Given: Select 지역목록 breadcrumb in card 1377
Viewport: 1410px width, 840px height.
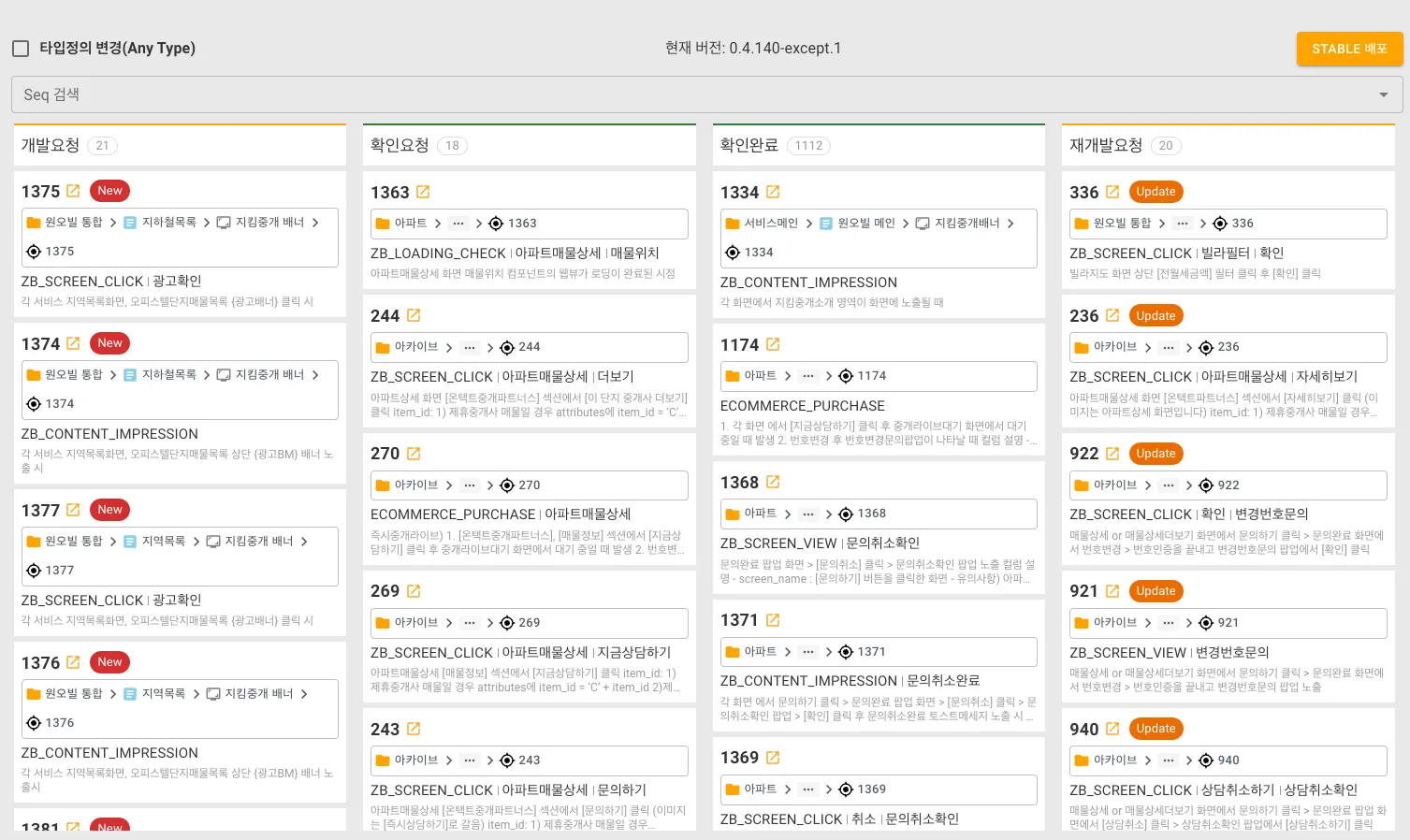Looking at the screenshot, I should (164, 542).
